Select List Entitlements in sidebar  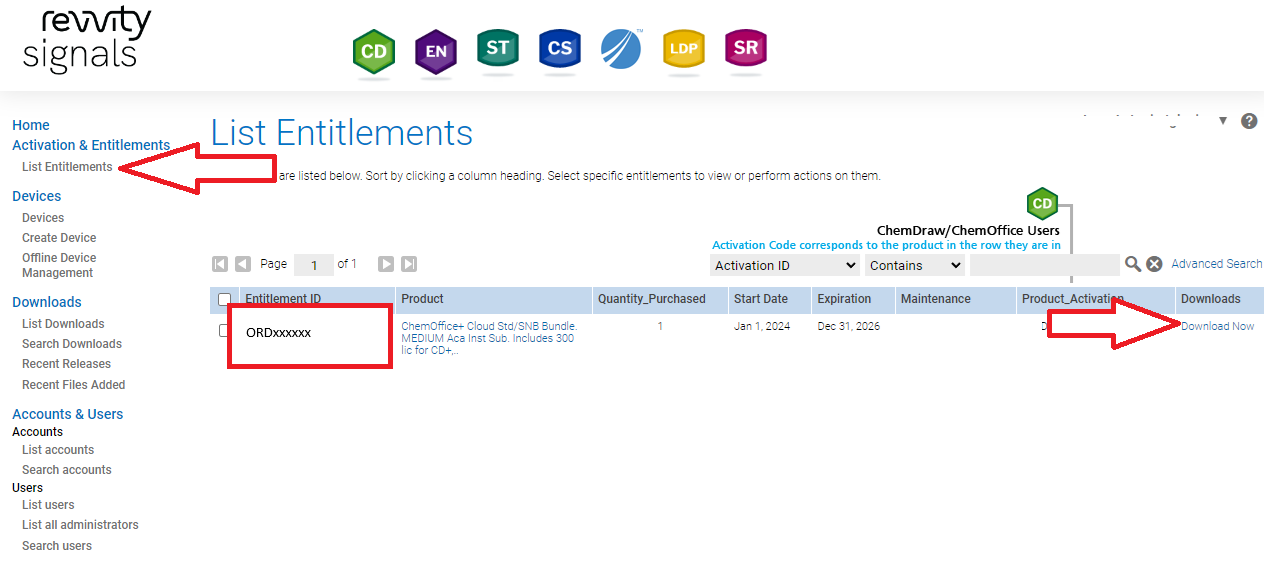point(67,167)
